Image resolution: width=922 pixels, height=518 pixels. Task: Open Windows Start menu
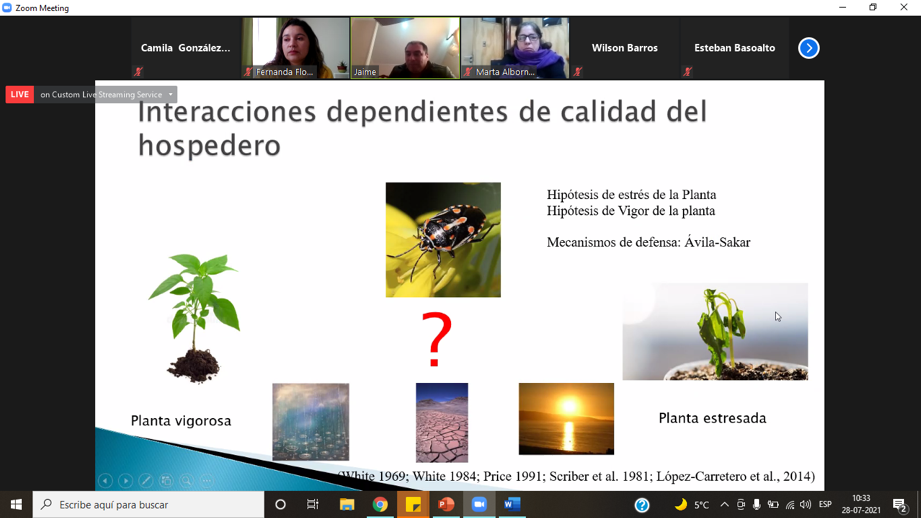[16, 504]
